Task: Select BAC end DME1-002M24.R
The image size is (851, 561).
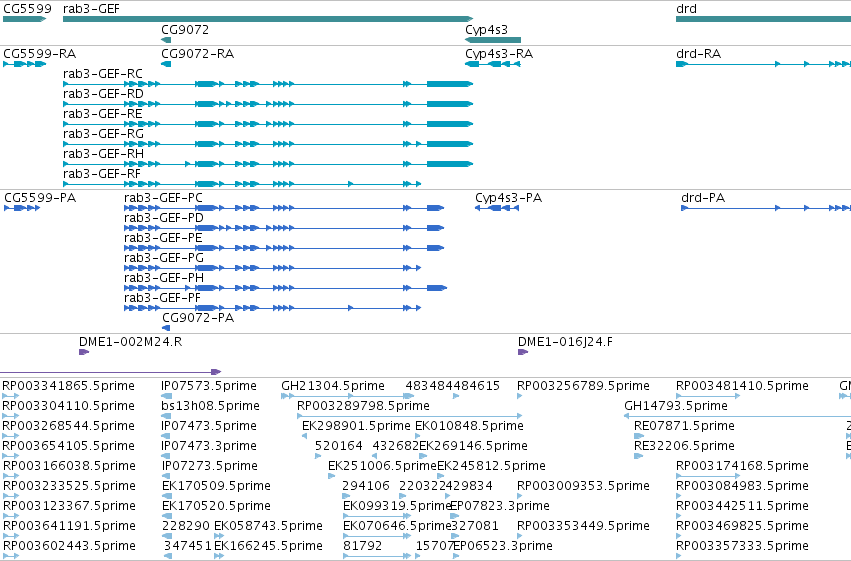Action: pos(130,342)
